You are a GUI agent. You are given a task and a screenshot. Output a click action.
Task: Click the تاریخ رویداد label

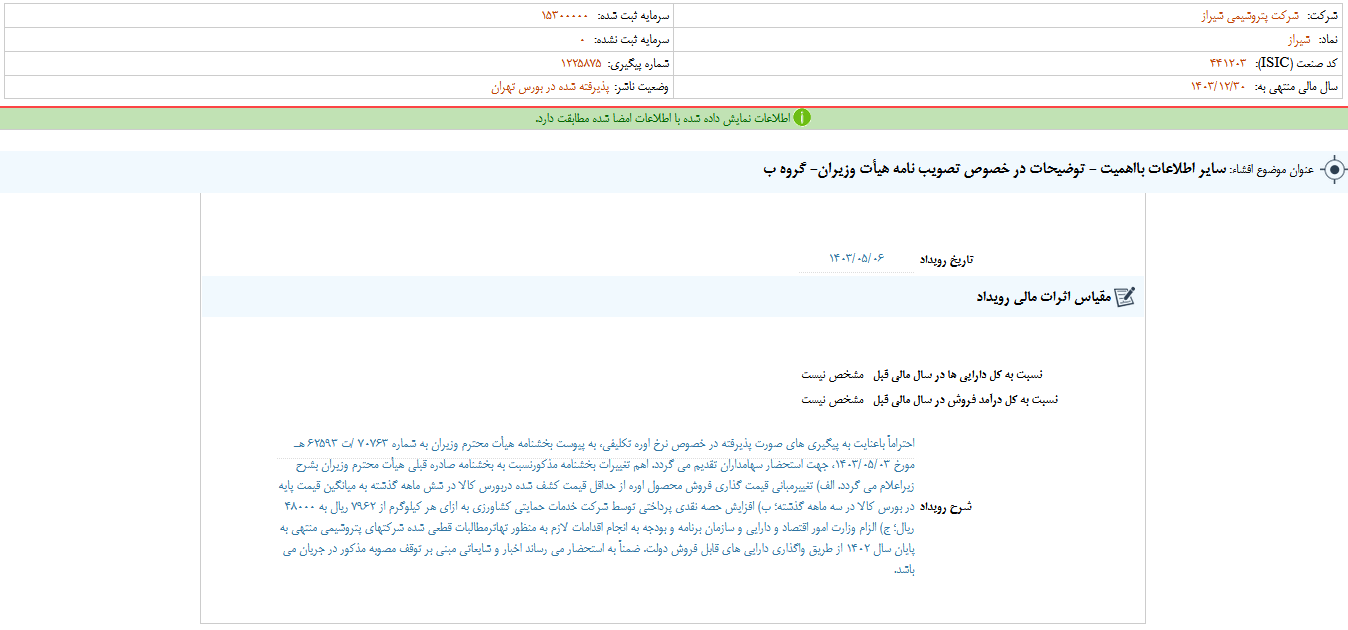pyautogui.click(x=945, y=260)
